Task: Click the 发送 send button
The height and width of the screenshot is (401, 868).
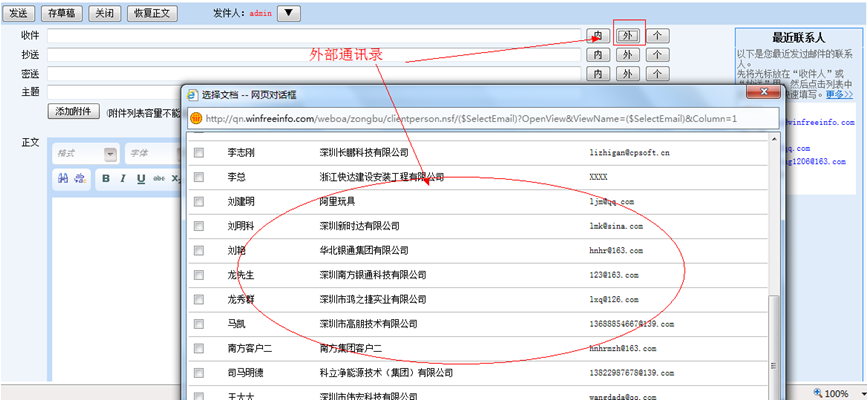Action: click(19, 13)
